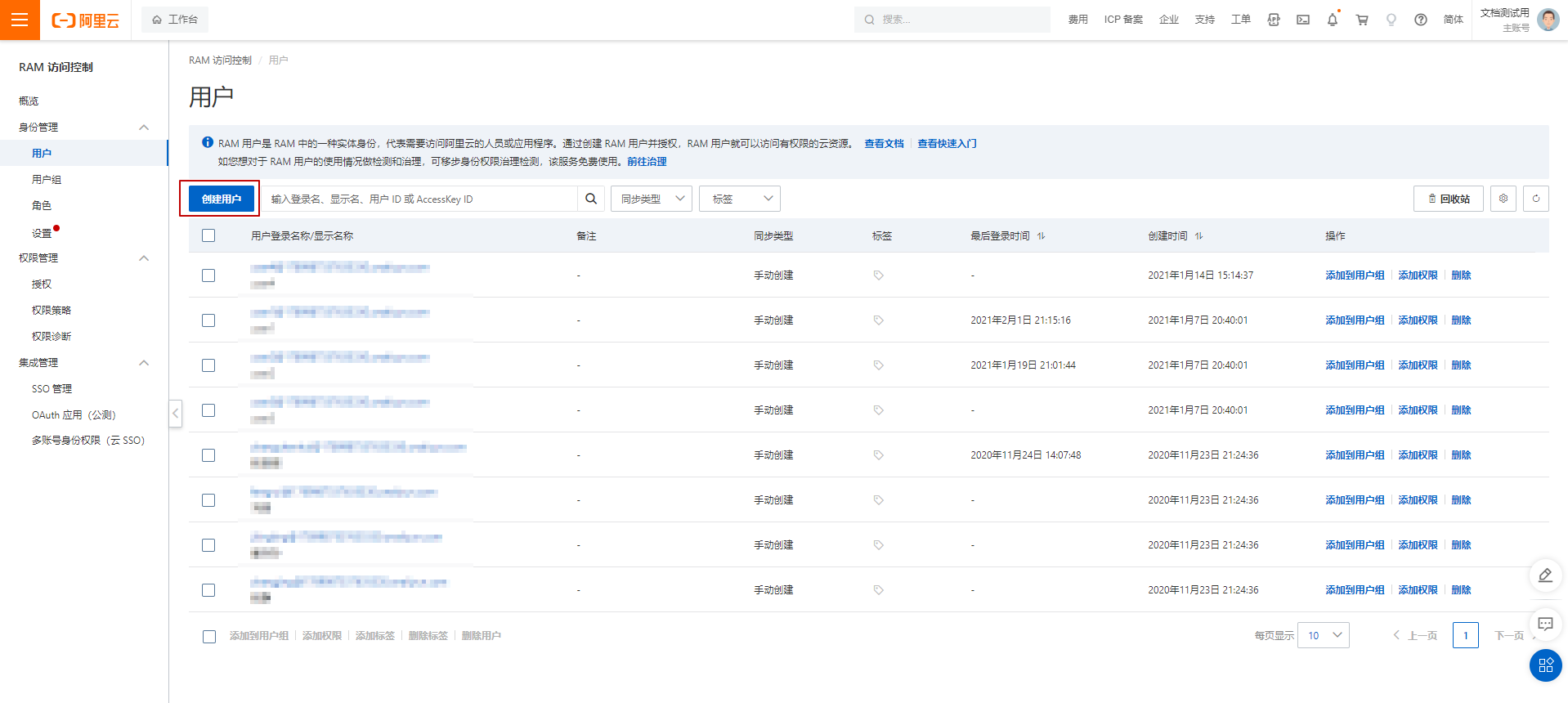Screen dimensions: 1568x703
Task: Open the table column settings gear
Action: point(1503,199)
